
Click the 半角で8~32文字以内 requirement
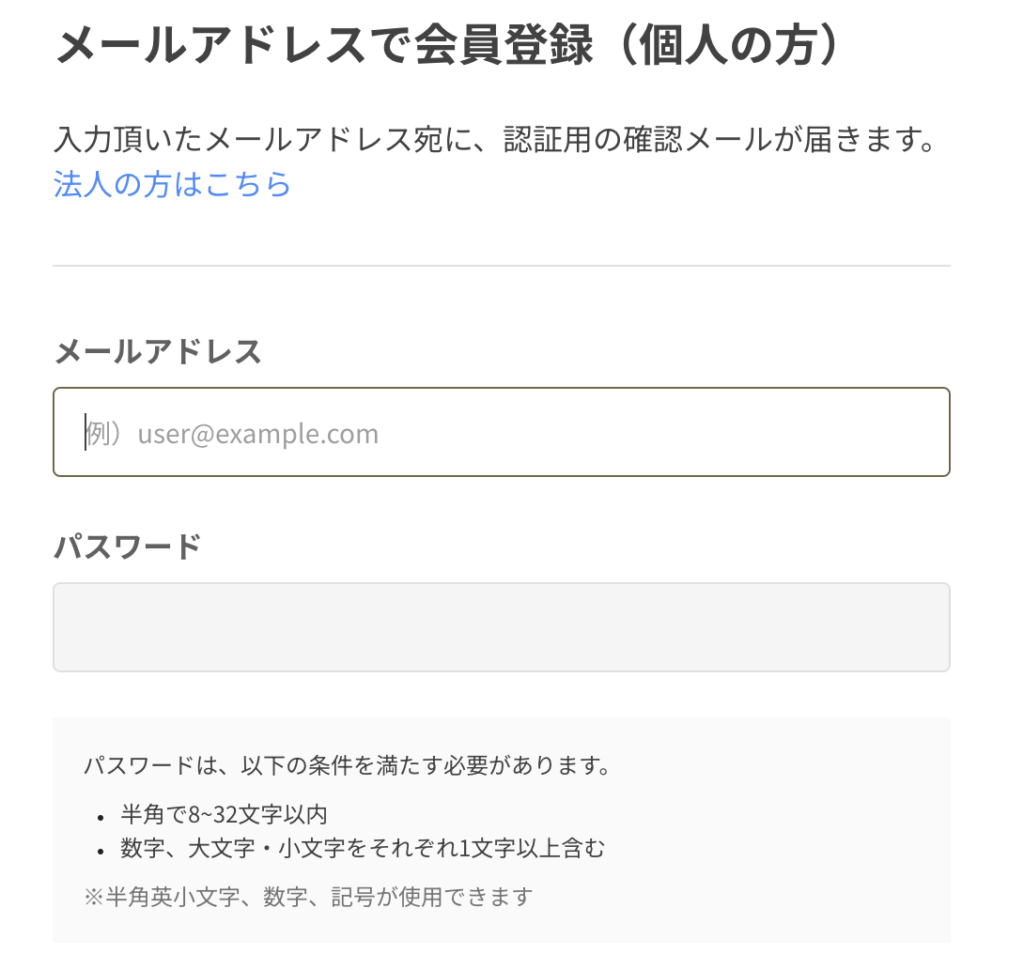(224, 815)
